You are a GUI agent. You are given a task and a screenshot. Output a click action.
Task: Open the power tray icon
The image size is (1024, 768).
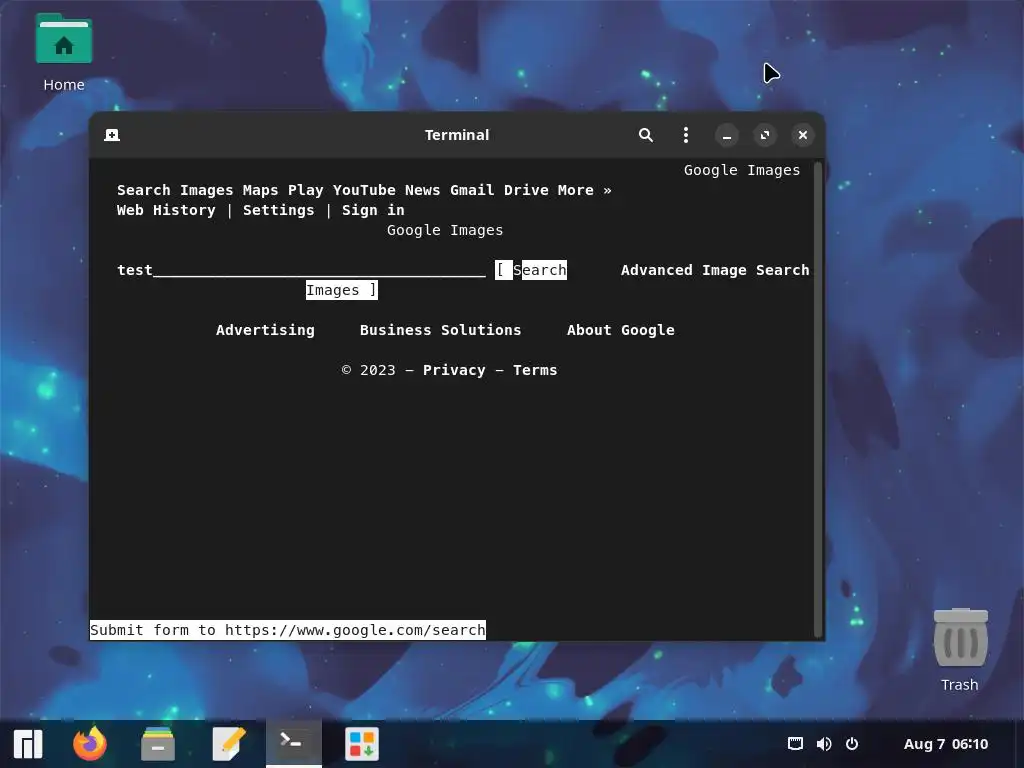pyautogui.click(x=852, y=744)
